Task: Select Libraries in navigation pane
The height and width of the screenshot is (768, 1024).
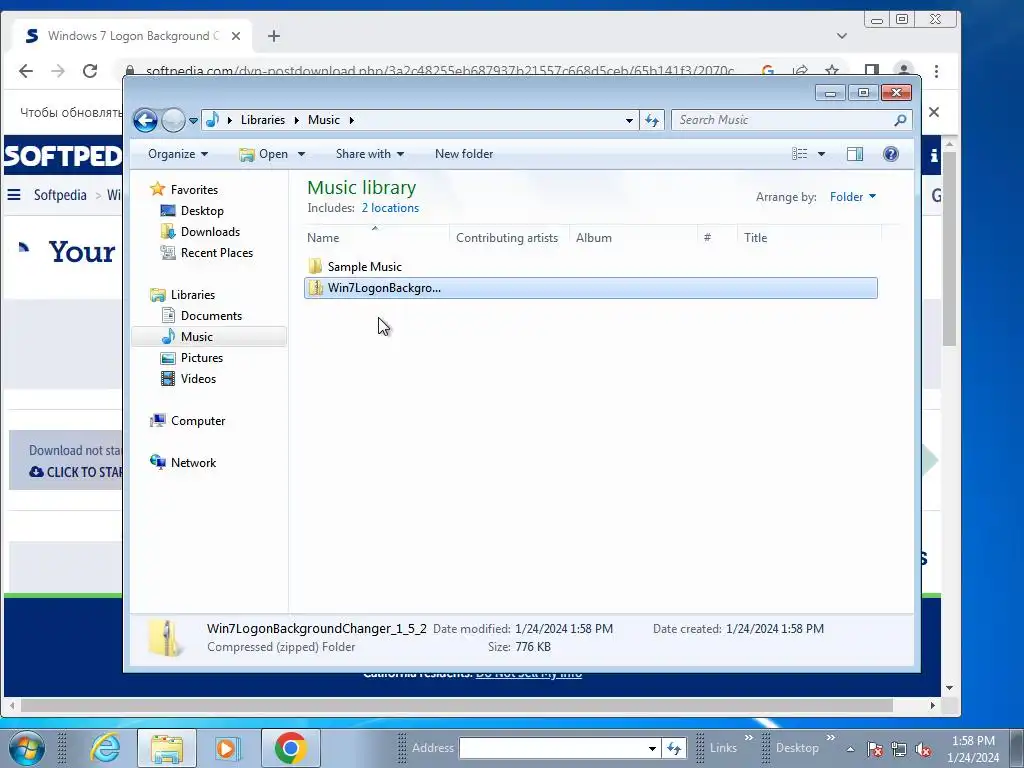Action: tap(193, 295)
